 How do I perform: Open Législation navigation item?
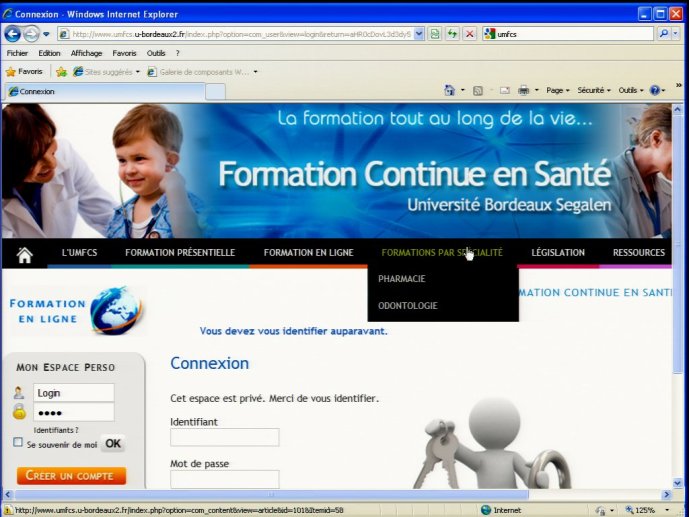point(558,253)
